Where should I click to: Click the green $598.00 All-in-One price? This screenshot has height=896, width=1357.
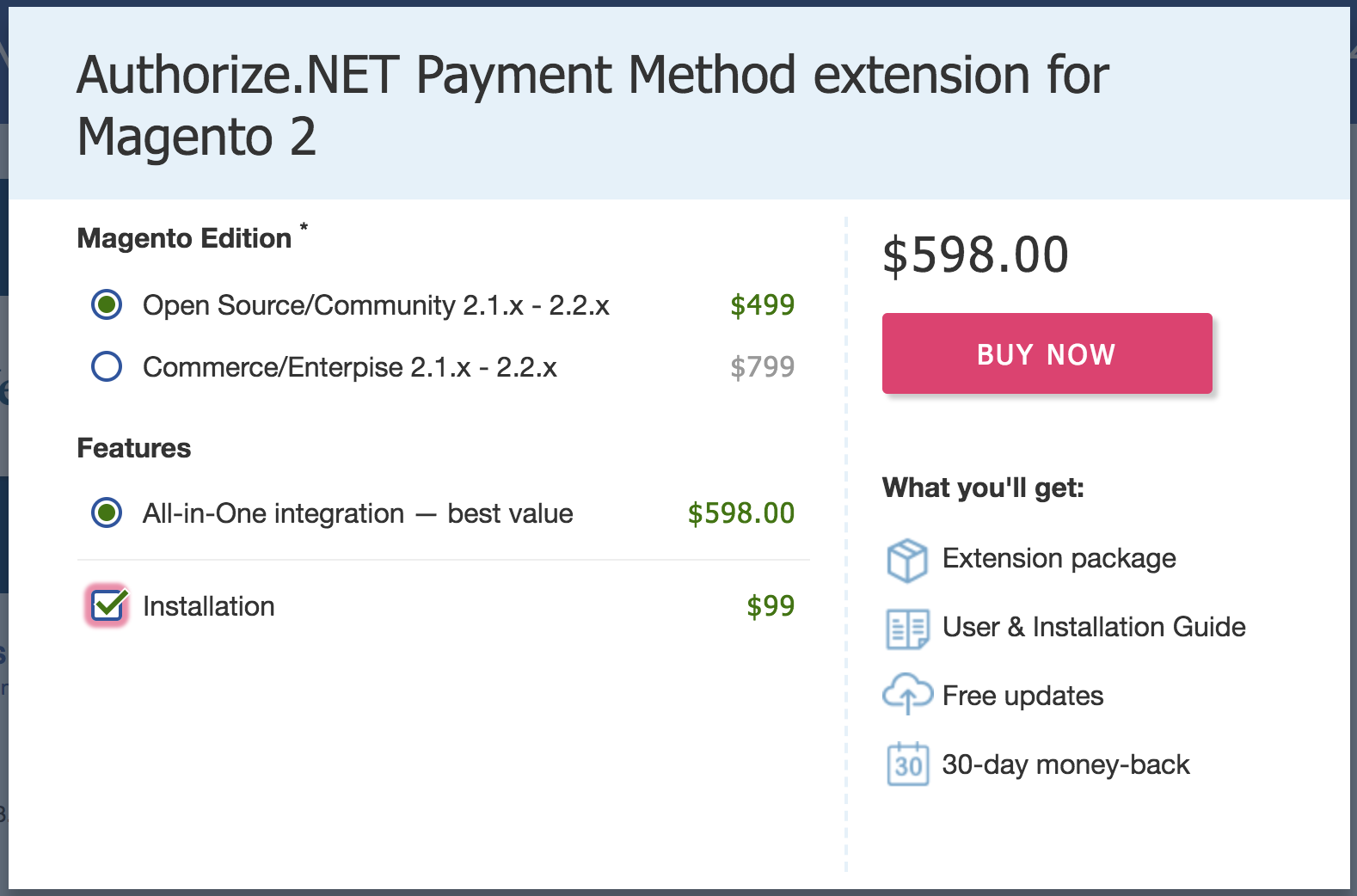pyautogui.click(x=740, y=513)
